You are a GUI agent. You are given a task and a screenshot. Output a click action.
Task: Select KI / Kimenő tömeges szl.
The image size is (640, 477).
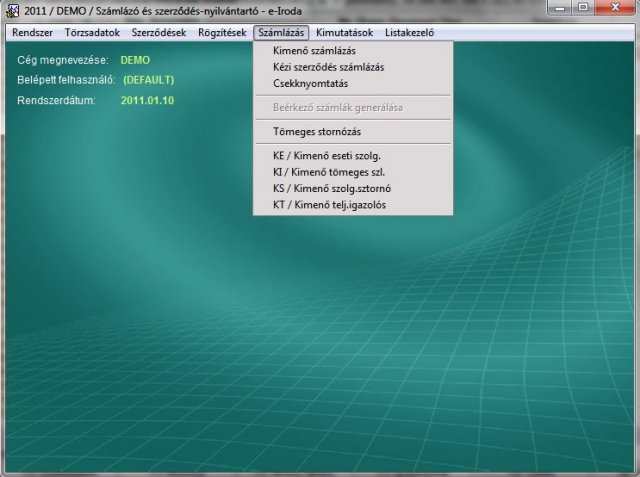click(x=328, y=172)
